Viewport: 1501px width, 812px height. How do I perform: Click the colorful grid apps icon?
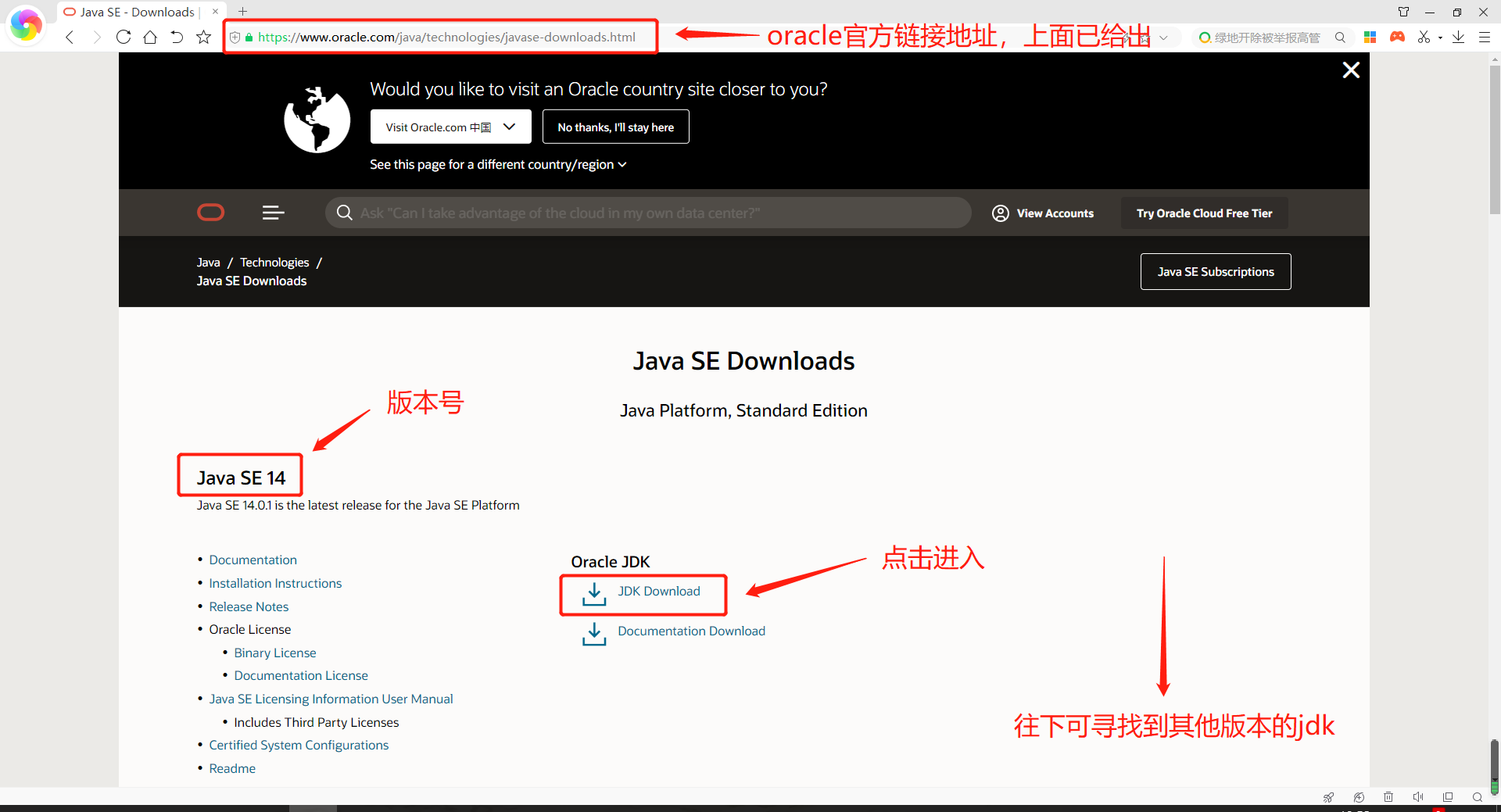(1370, 37)
